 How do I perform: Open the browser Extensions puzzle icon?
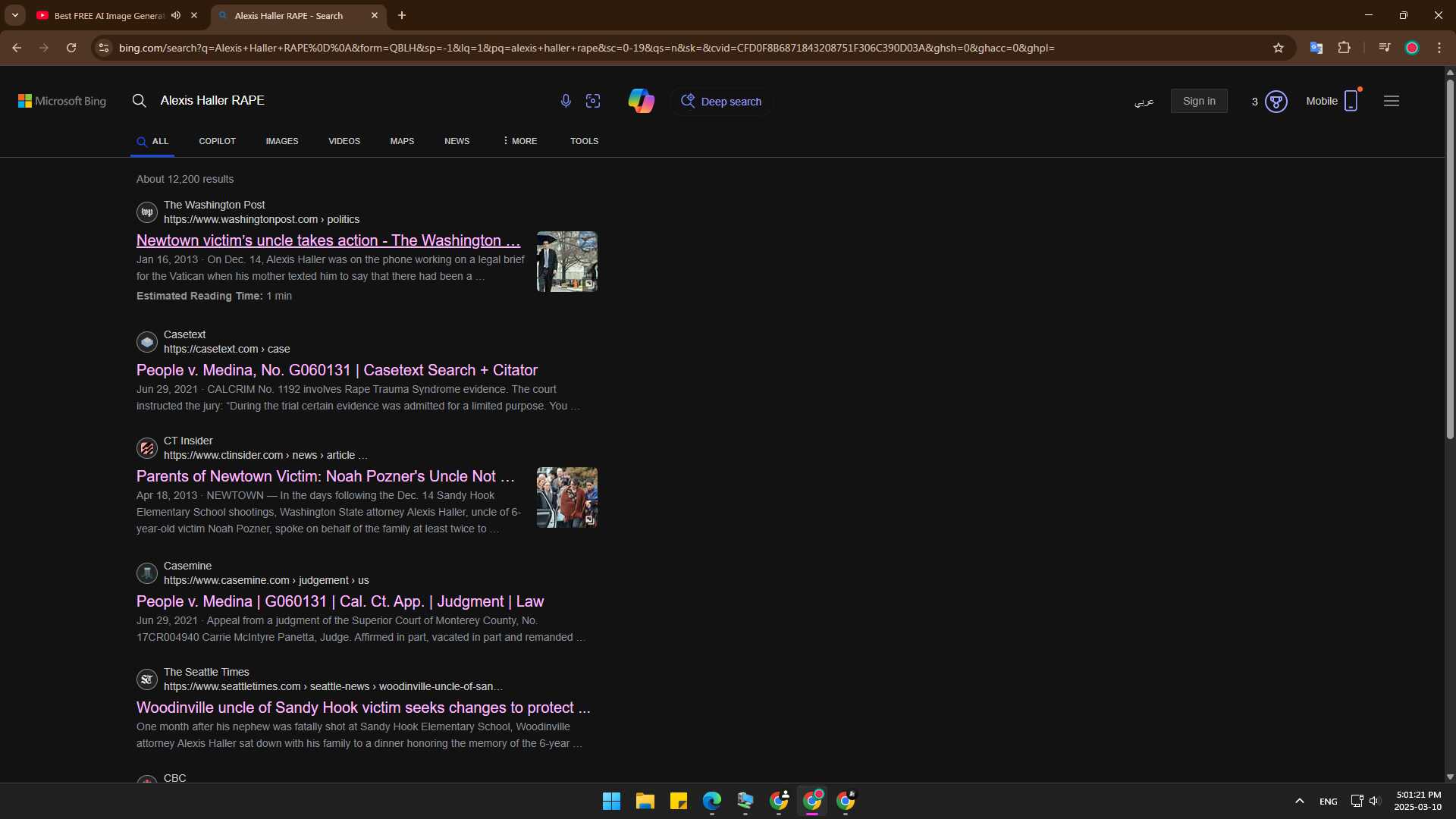[x=1344, y=48]
